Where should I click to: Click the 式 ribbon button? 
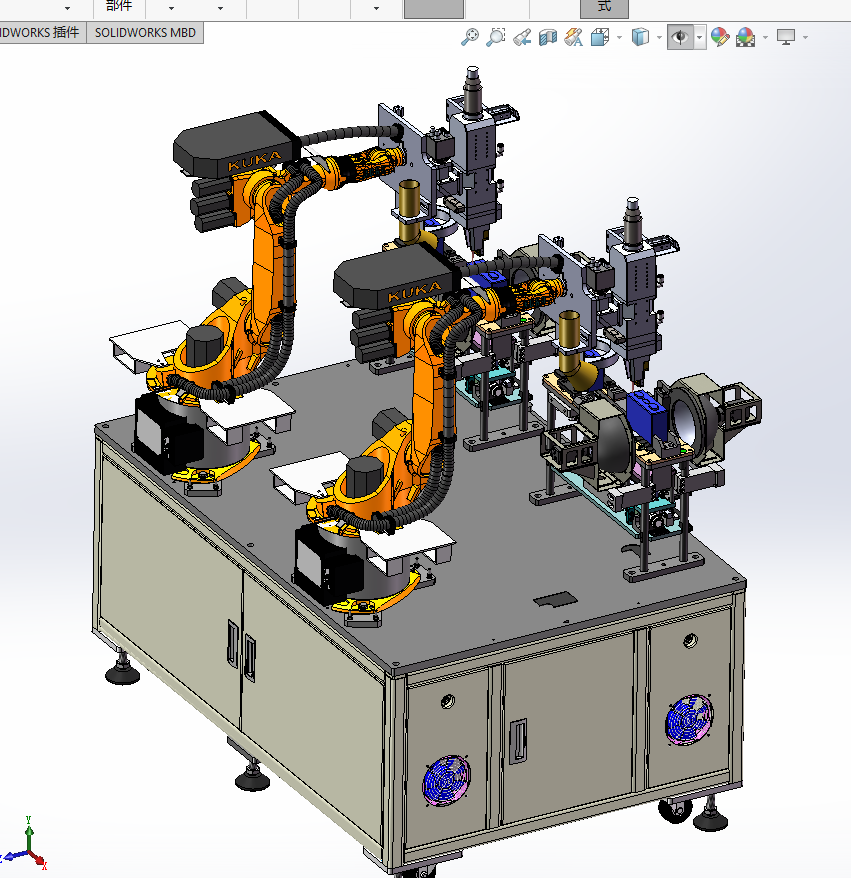604,7
